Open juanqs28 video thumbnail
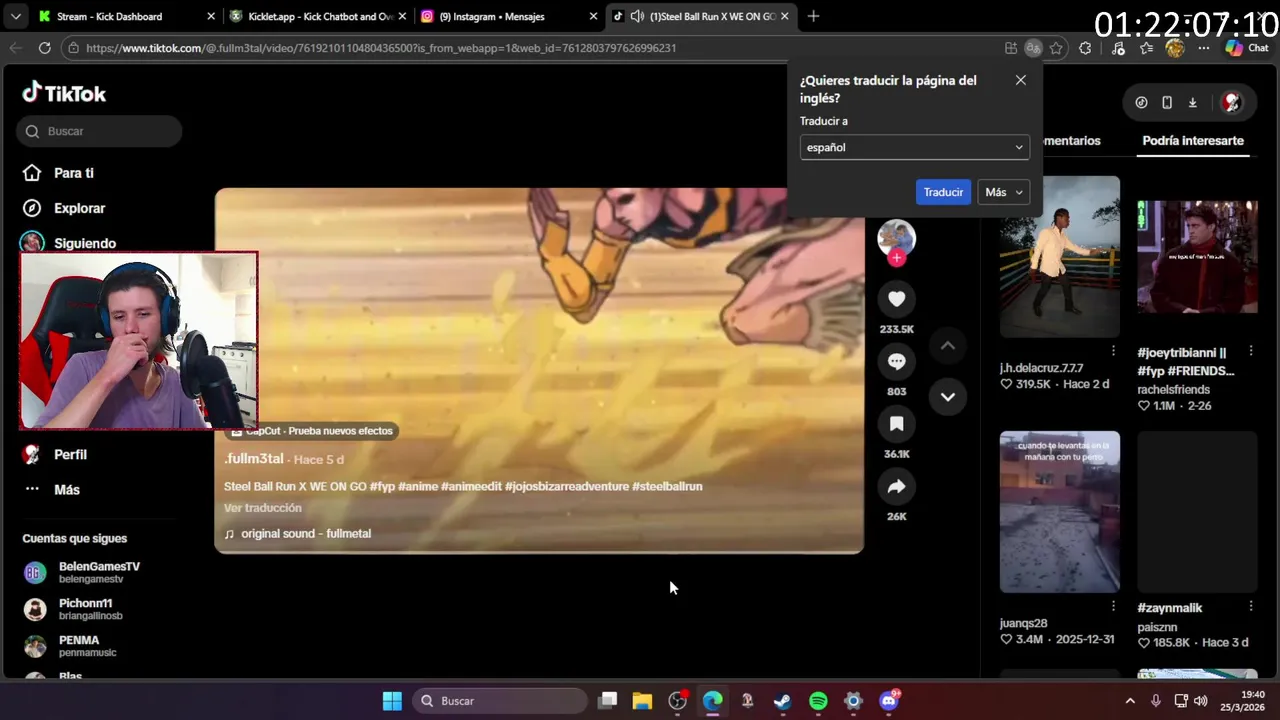Screen dimensions: 1280x720 pos(1059,512)
